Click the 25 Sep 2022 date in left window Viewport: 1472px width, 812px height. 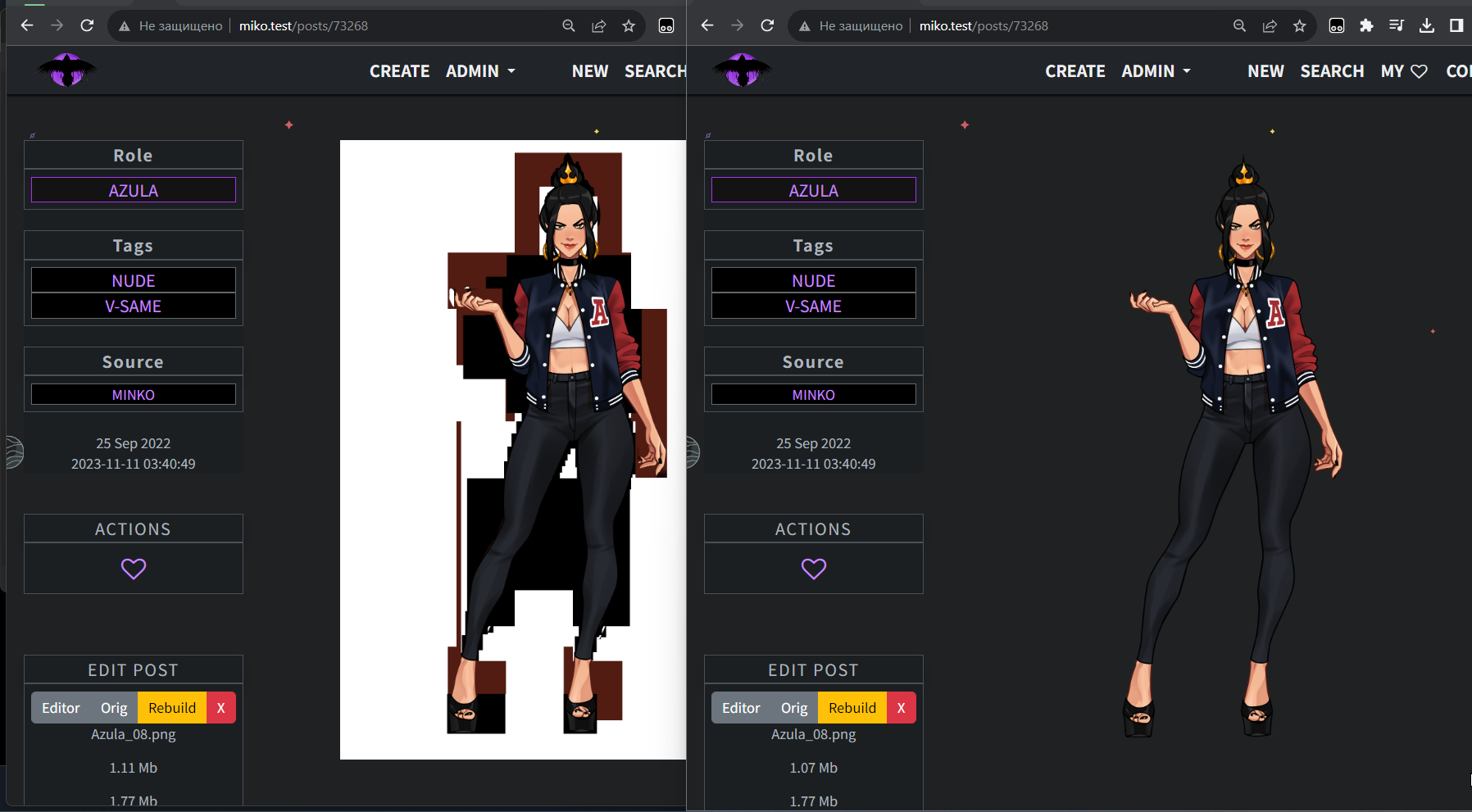point(134,443)
